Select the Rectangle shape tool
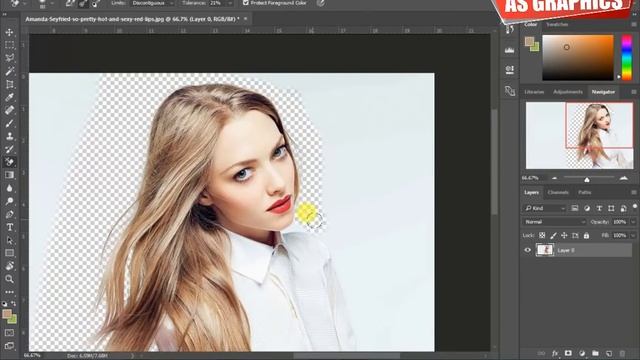The height and width of the screenshot is (360, 640). (x=9, y=253)
